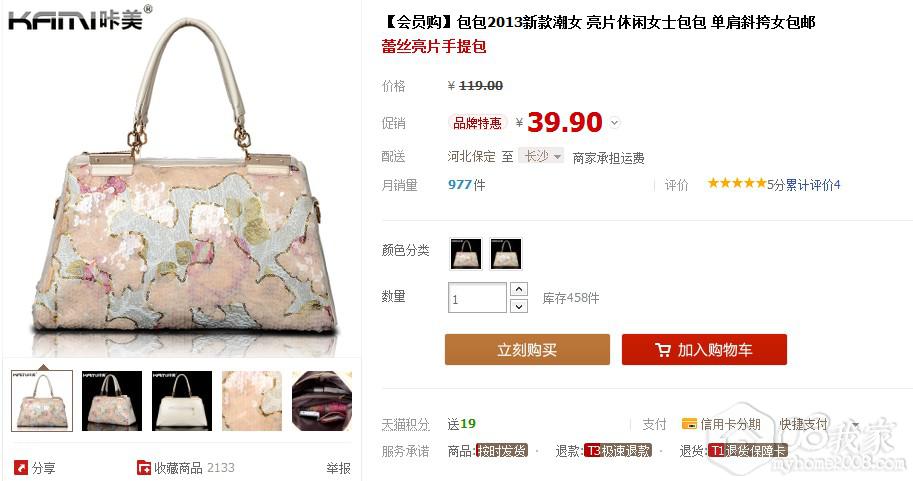The width and height of the screenshot is (913, 481).
Task: Expand the promotion price arrow beside 39.90
Action: [x=615, y=122]
